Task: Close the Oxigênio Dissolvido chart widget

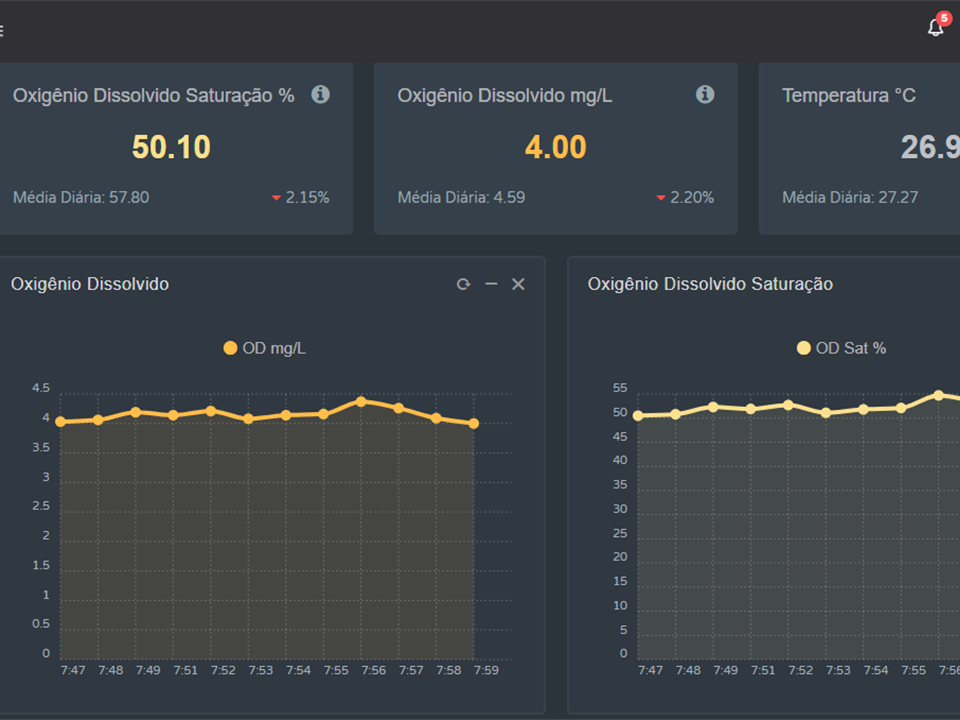Action: coord(518,284)
